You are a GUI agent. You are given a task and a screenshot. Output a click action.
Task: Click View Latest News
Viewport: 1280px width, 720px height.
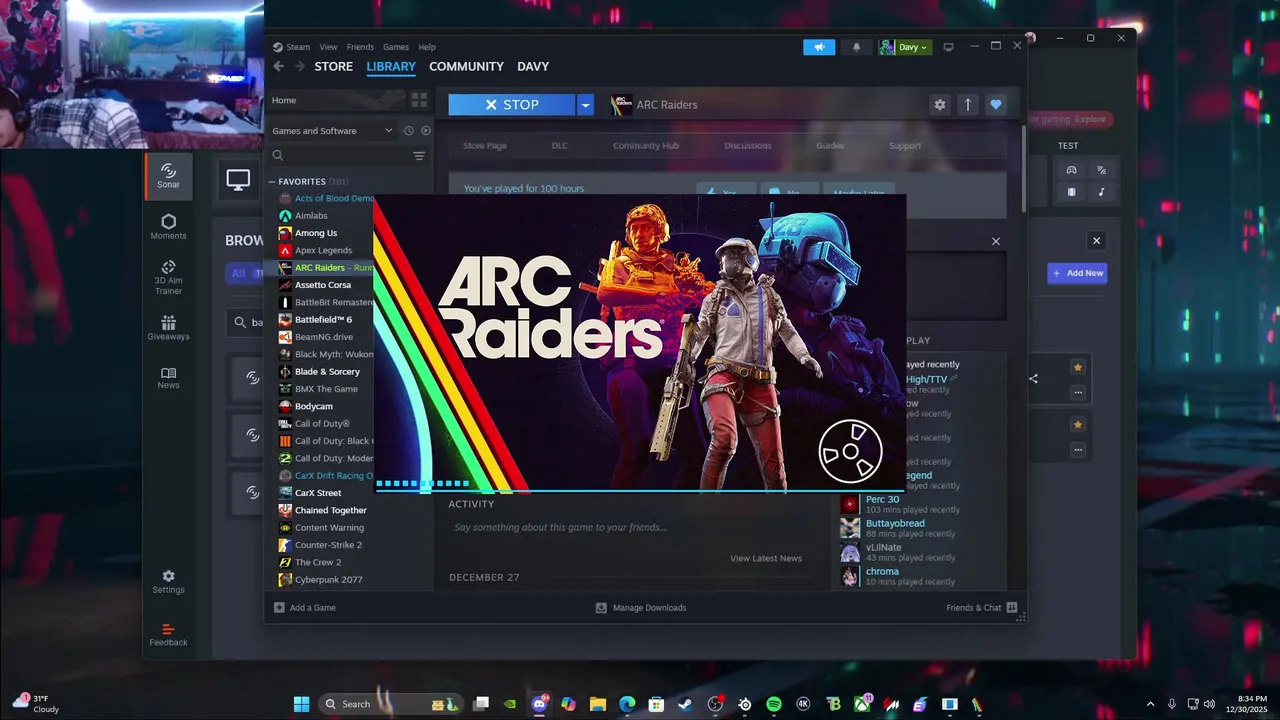point(766,558)
